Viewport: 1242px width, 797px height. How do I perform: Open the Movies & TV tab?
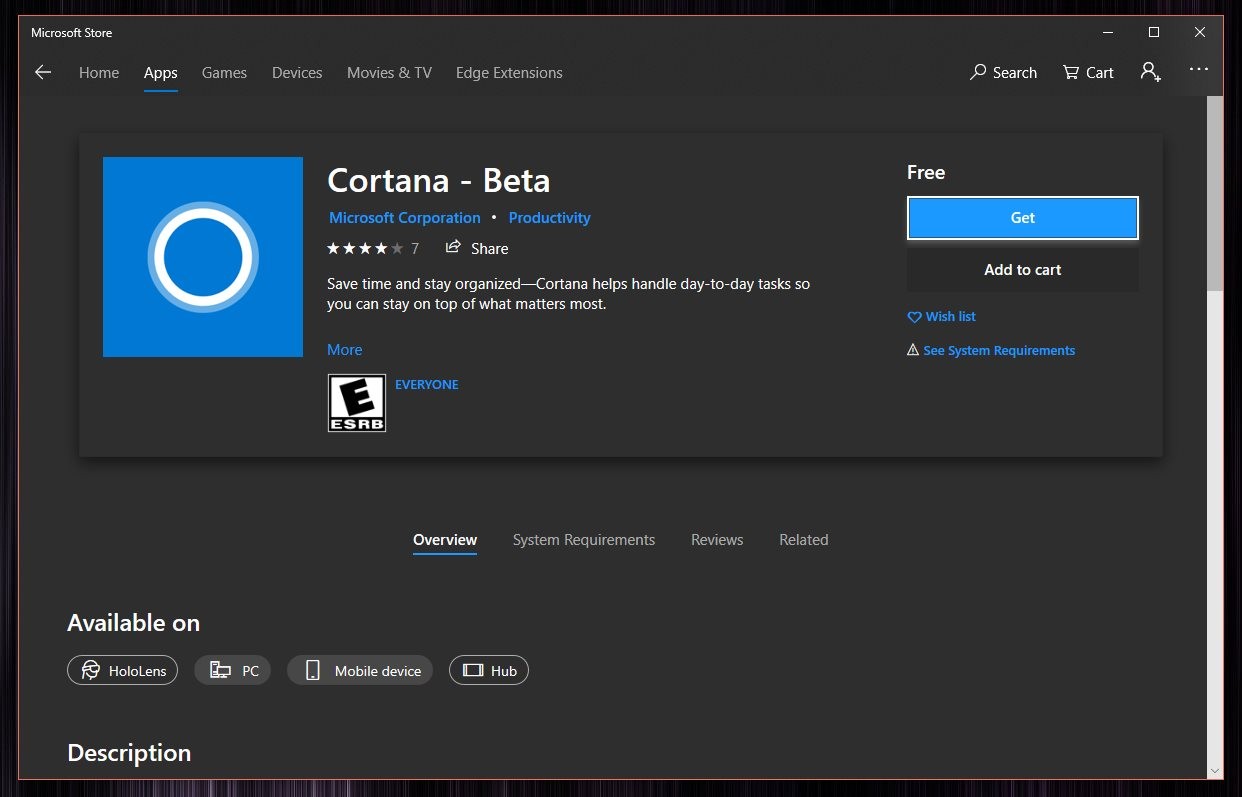389,73
